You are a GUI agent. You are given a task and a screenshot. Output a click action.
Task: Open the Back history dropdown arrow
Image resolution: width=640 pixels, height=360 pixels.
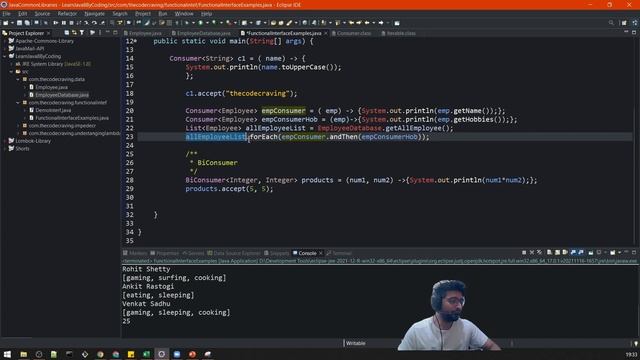click(373, 23)
